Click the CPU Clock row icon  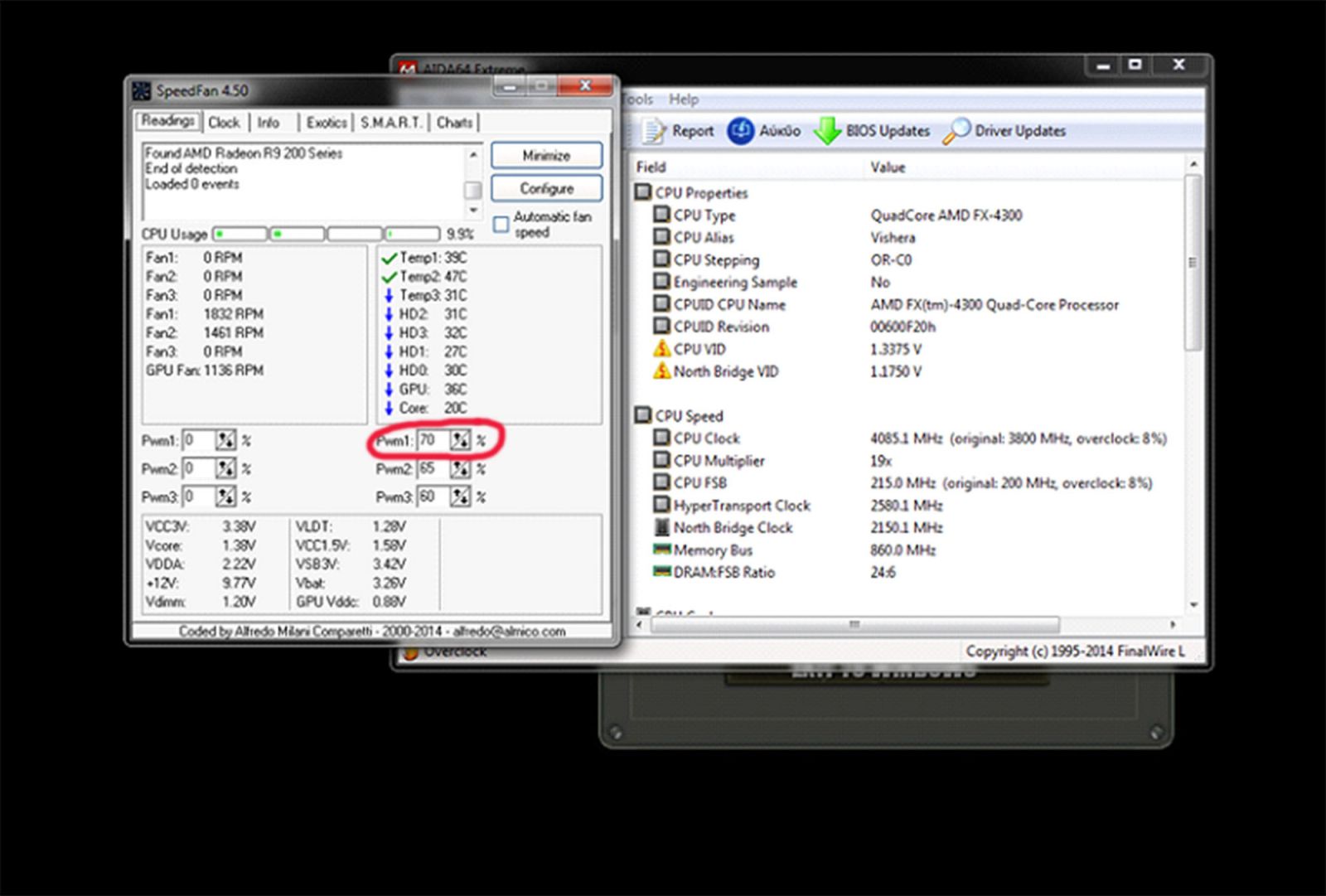tap(661, 438)
